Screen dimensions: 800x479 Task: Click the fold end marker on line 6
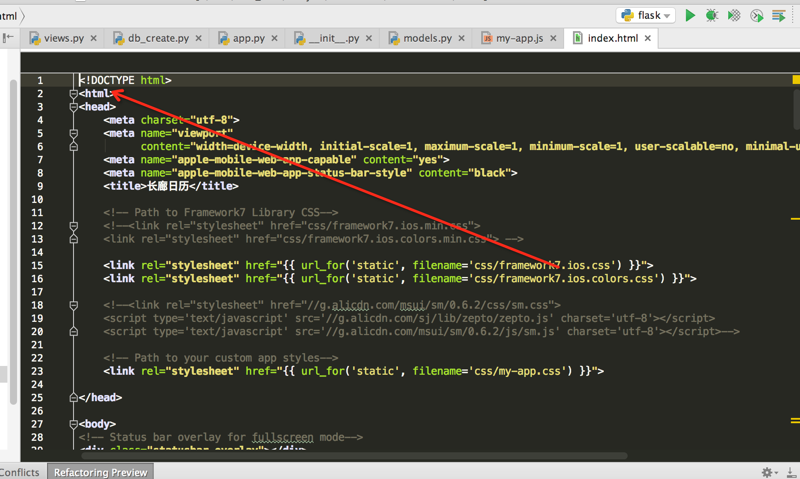click(73, 147)
